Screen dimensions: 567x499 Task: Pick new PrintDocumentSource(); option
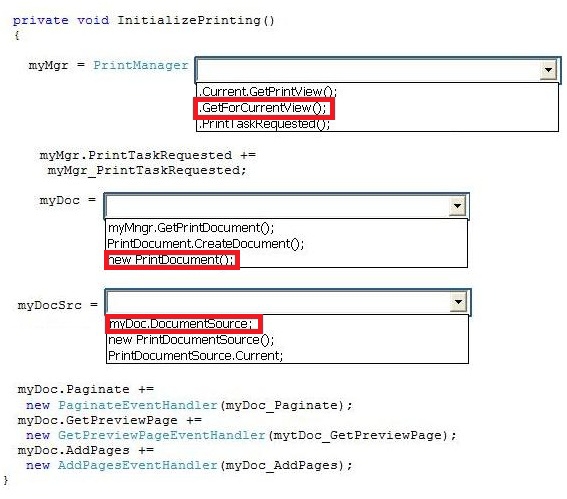(x=191, y=340)
